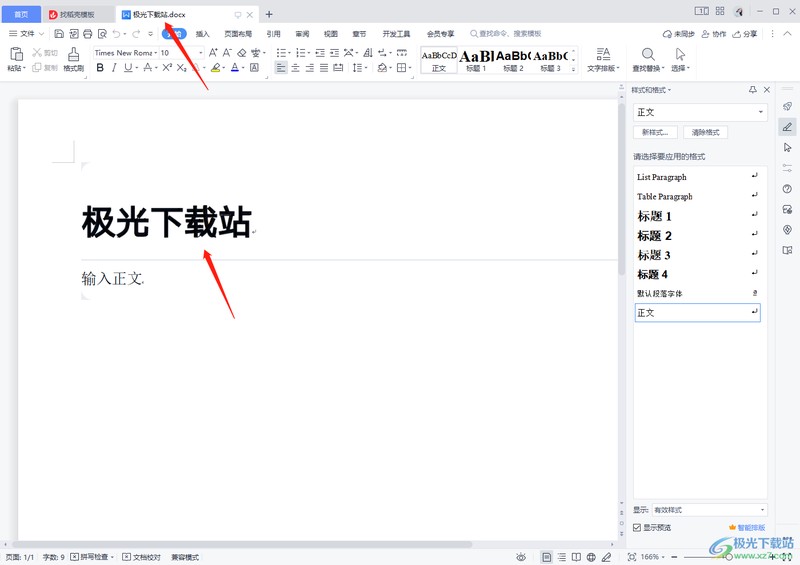
Task: Open spell check dropdown in status bar
Action: 112,557
